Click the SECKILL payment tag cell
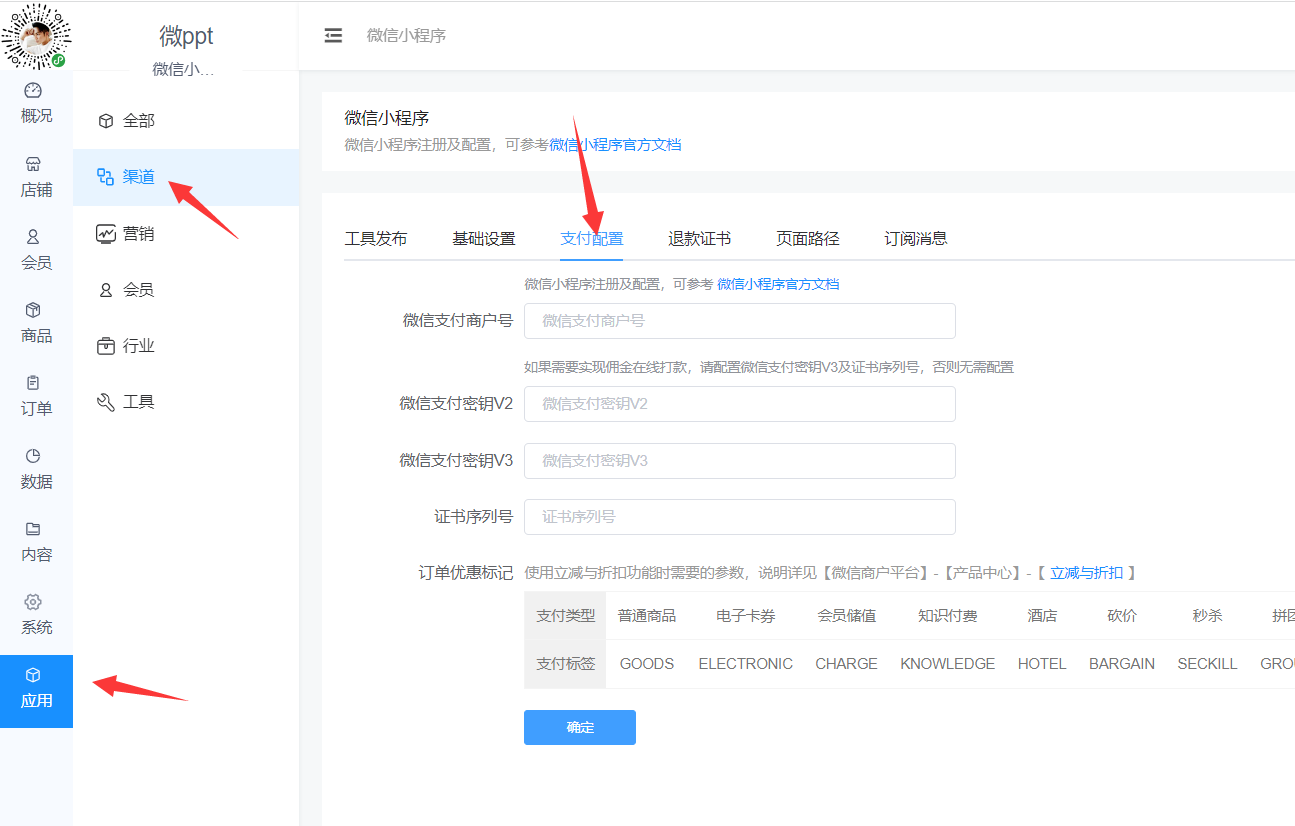1295x826 pixels. (1207, 664)
